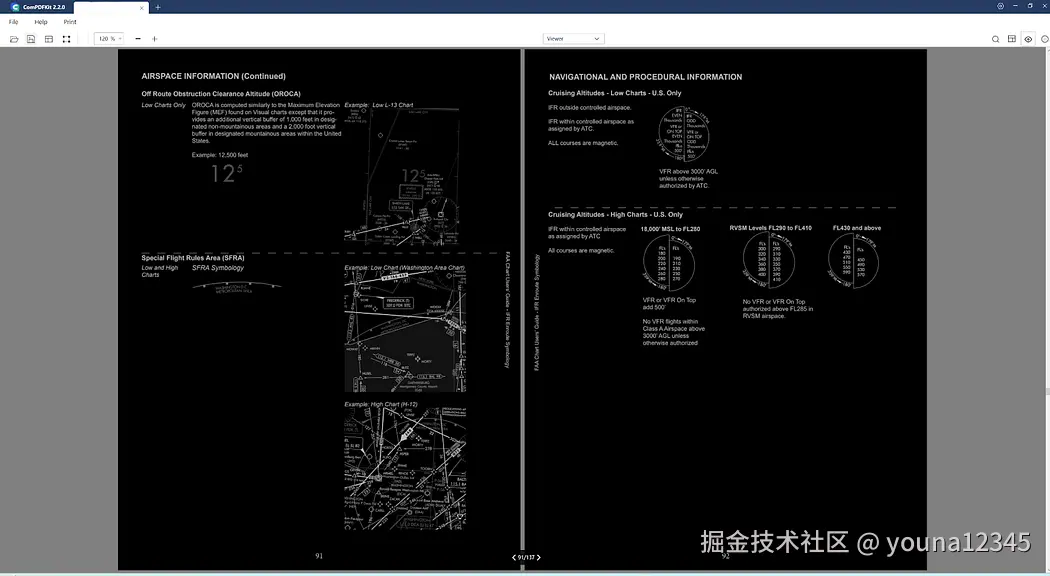1050x576 pixels.
Task: Click the 'Example: 12,500 feet' text
Action: tap(220, 155)
